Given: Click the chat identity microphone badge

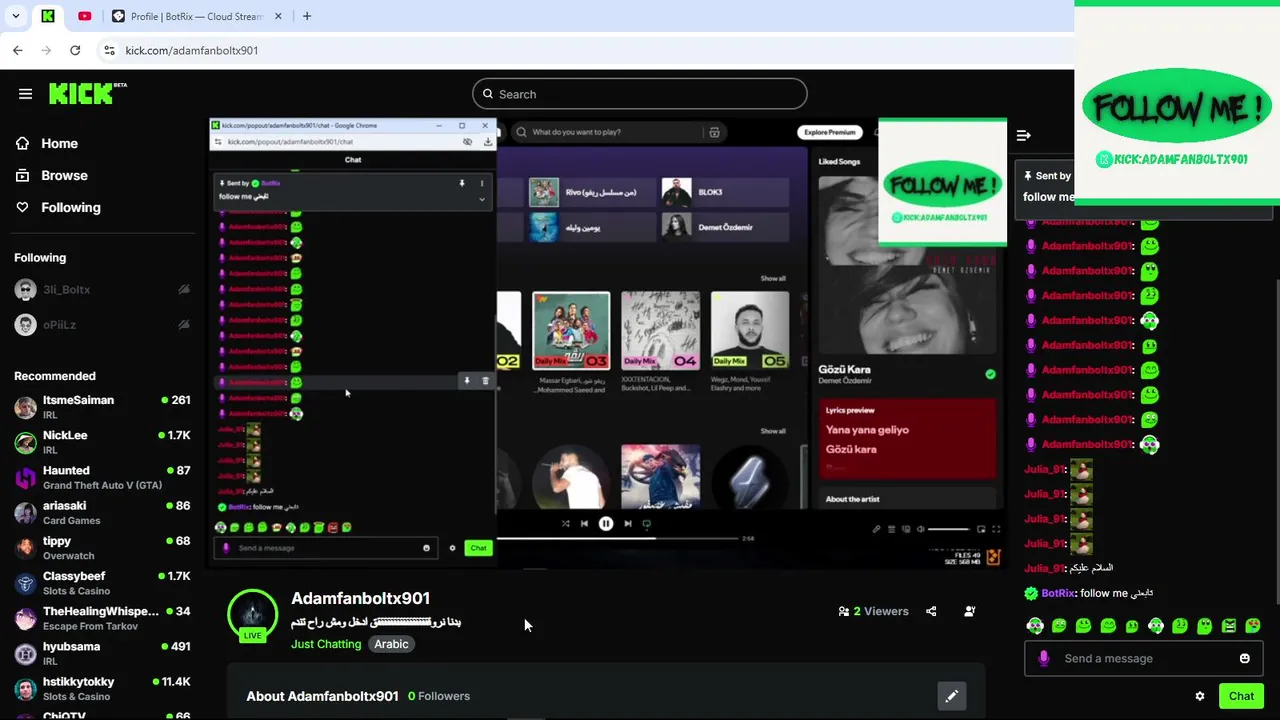Looking at the screenshot, I should [1044, 658].
